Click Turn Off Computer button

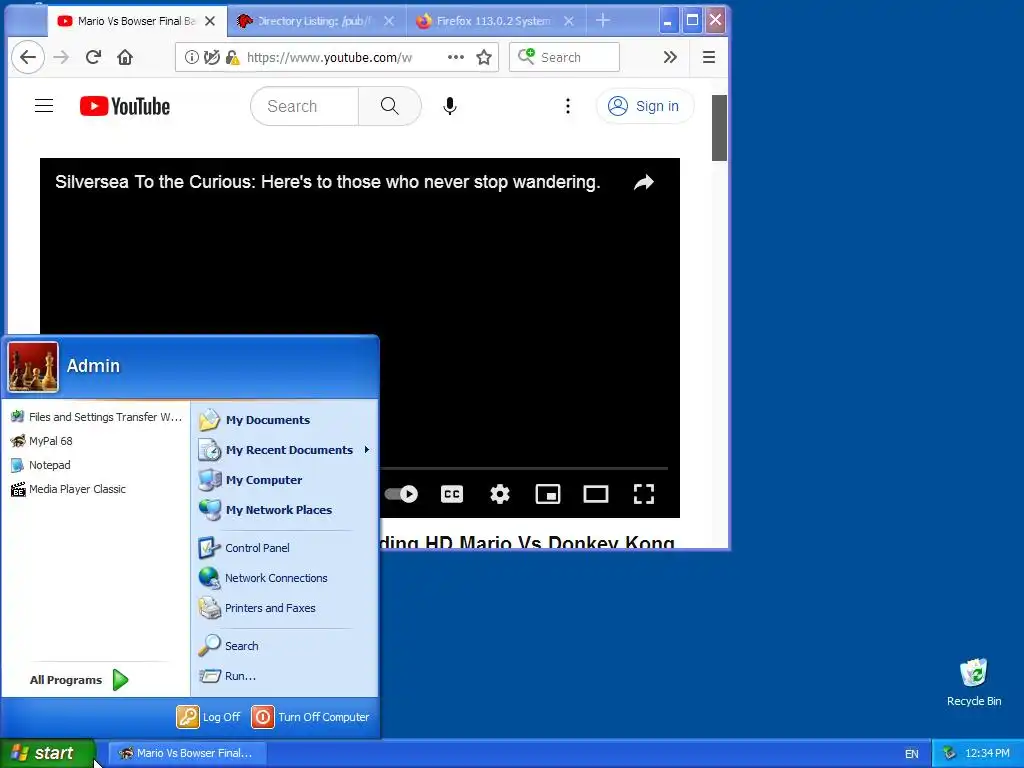point(311,717)
